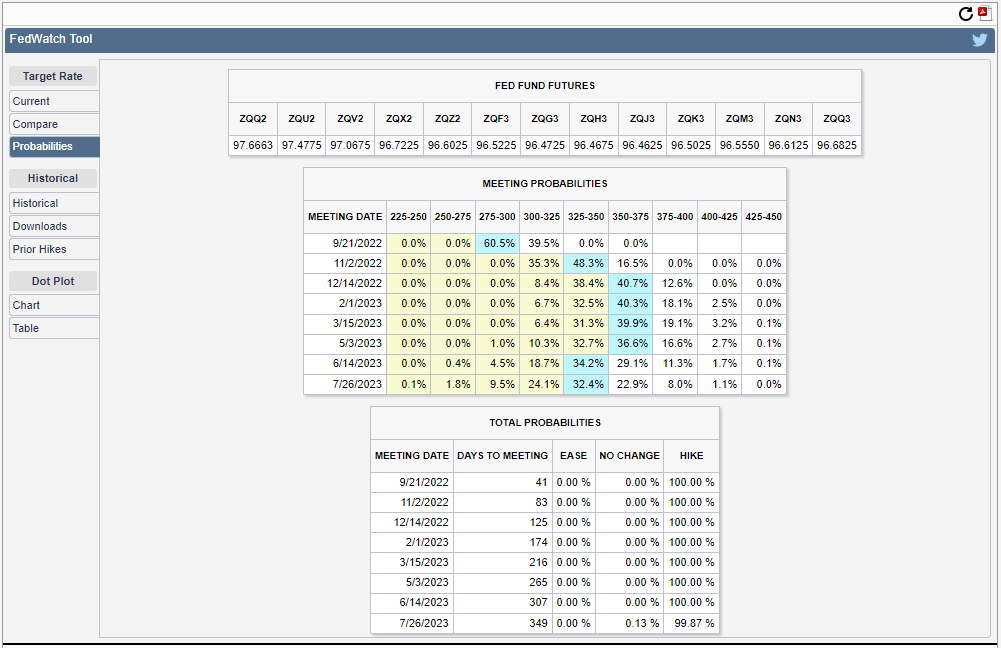Screen dimensions: 1001x648
Task: Click the highlighted 34.2% probability cell
Action: [x=586, y=363]
